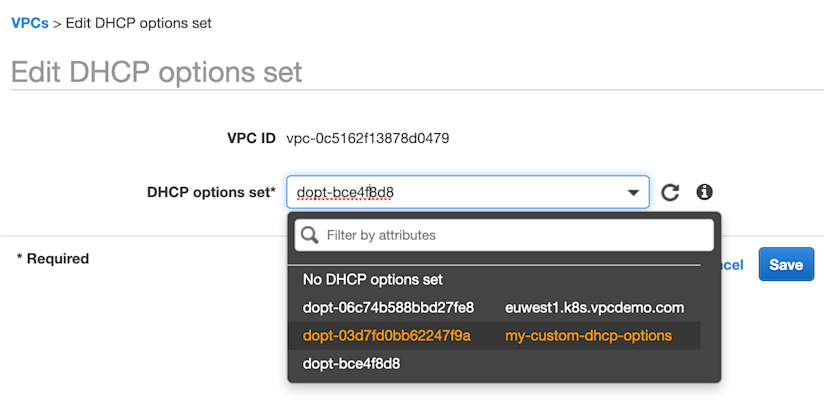Click the VPC ID label
Image resolution: width=825 pixels, height=412 pixels.
point(251,139)
